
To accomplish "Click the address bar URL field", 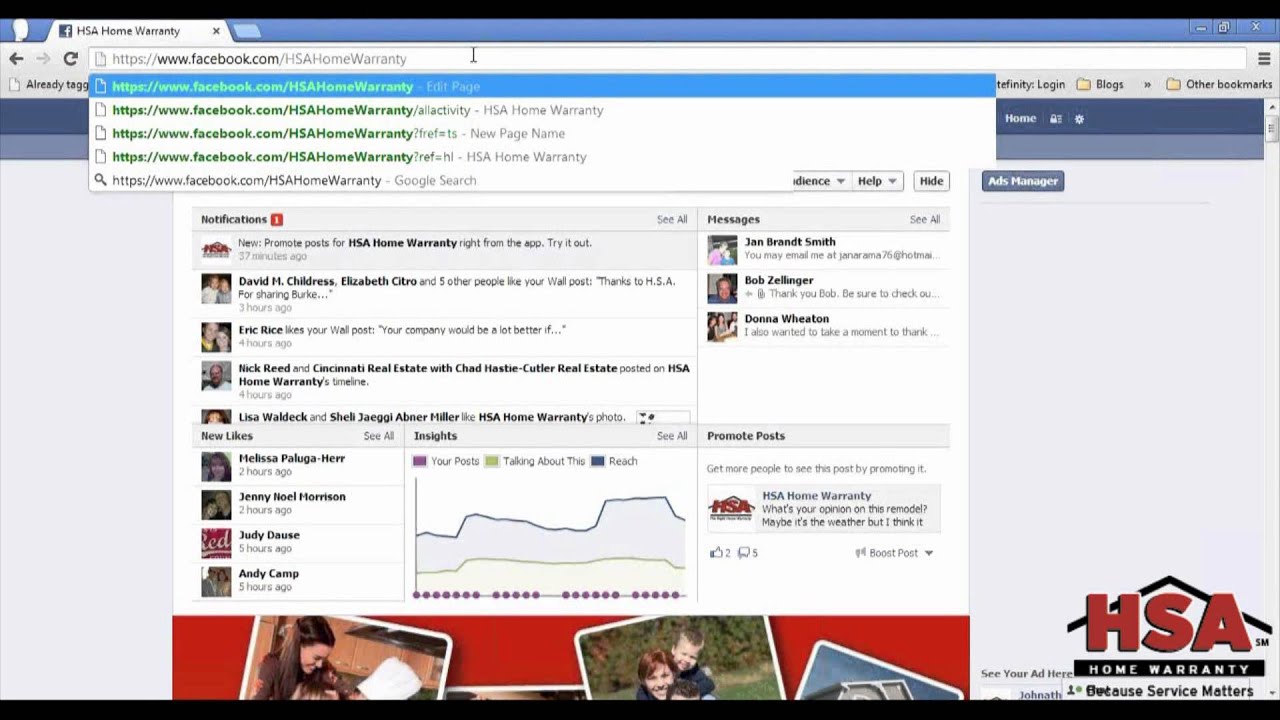I will (667, 59).
